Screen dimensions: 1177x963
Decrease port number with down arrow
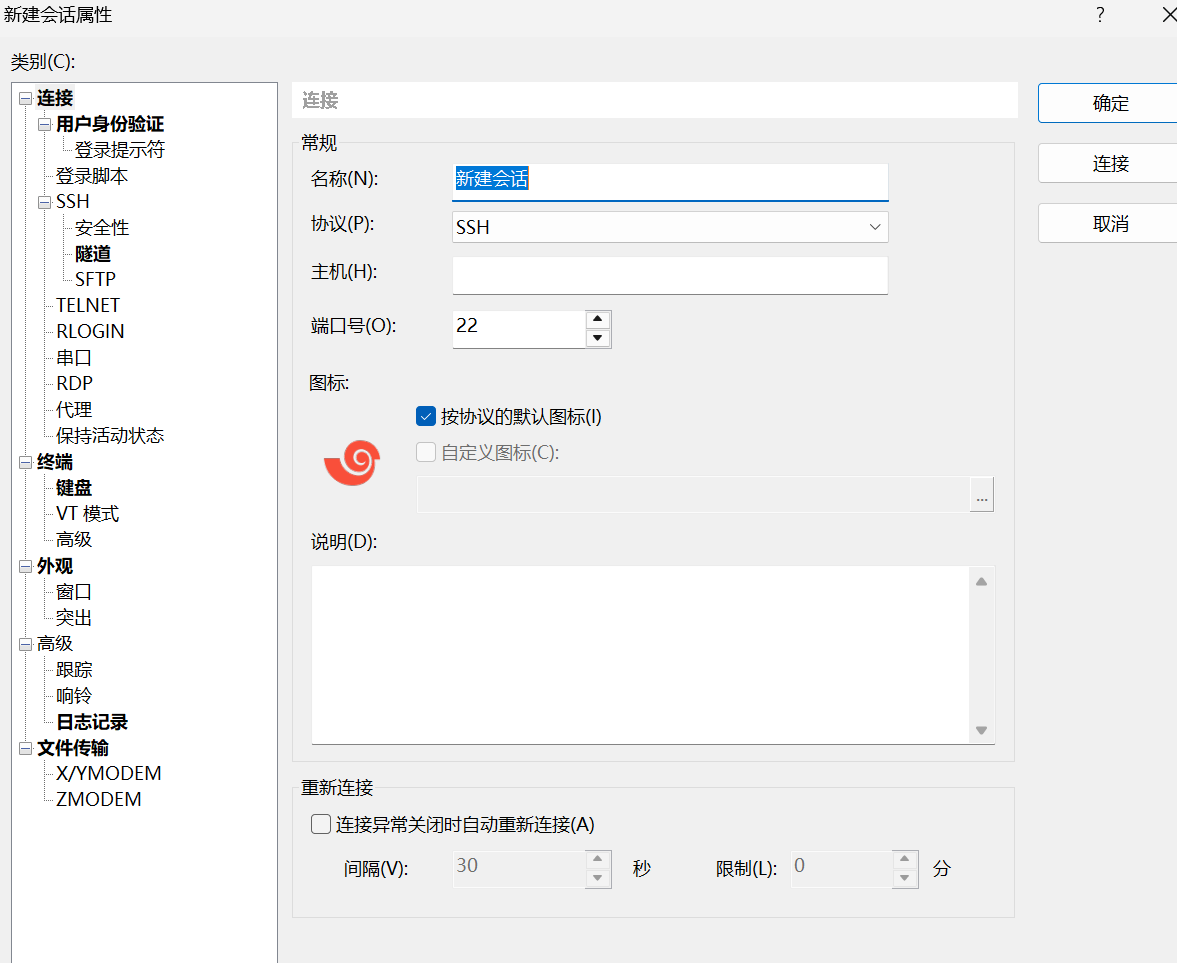pos(598,339)
